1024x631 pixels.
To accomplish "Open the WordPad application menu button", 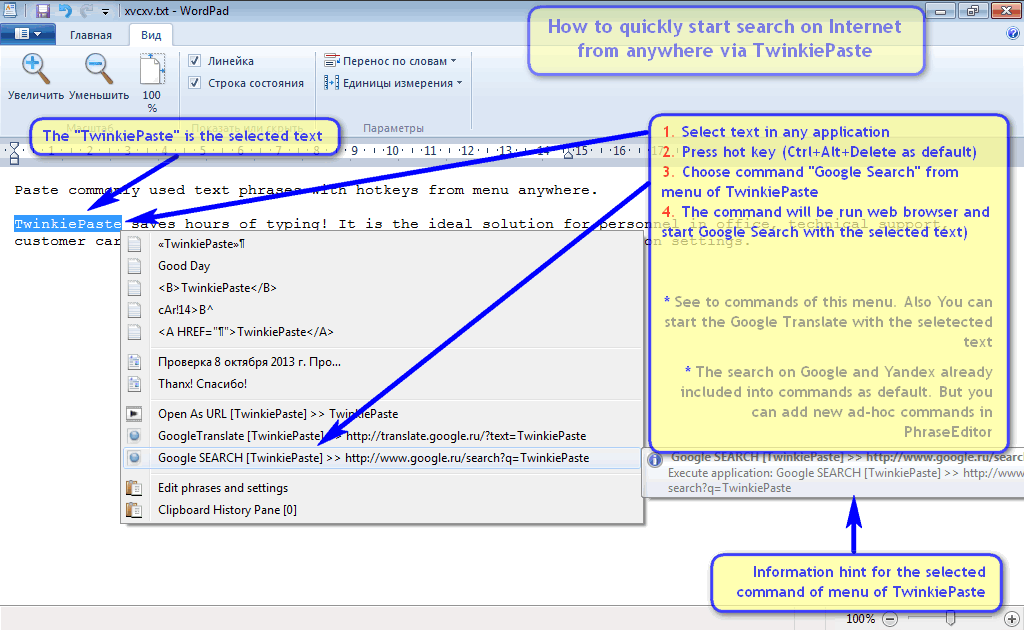I will [x=27, y=34].
